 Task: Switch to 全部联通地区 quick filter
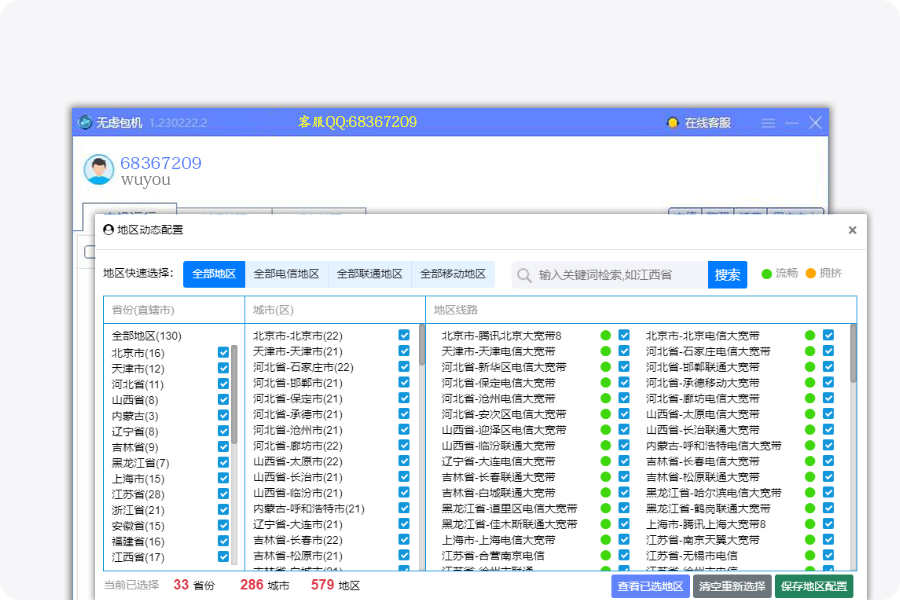[x=369, y=274]
